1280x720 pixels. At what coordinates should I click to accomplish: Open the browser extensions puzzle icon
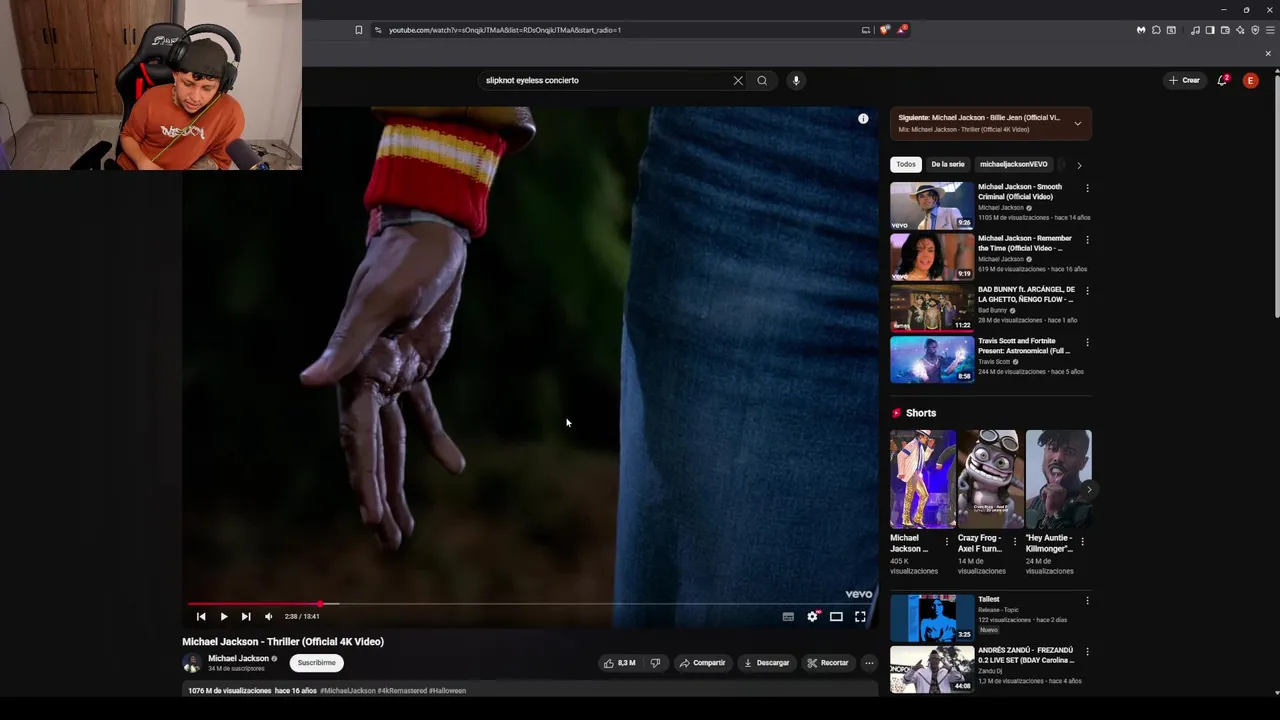pos(1156,30)
